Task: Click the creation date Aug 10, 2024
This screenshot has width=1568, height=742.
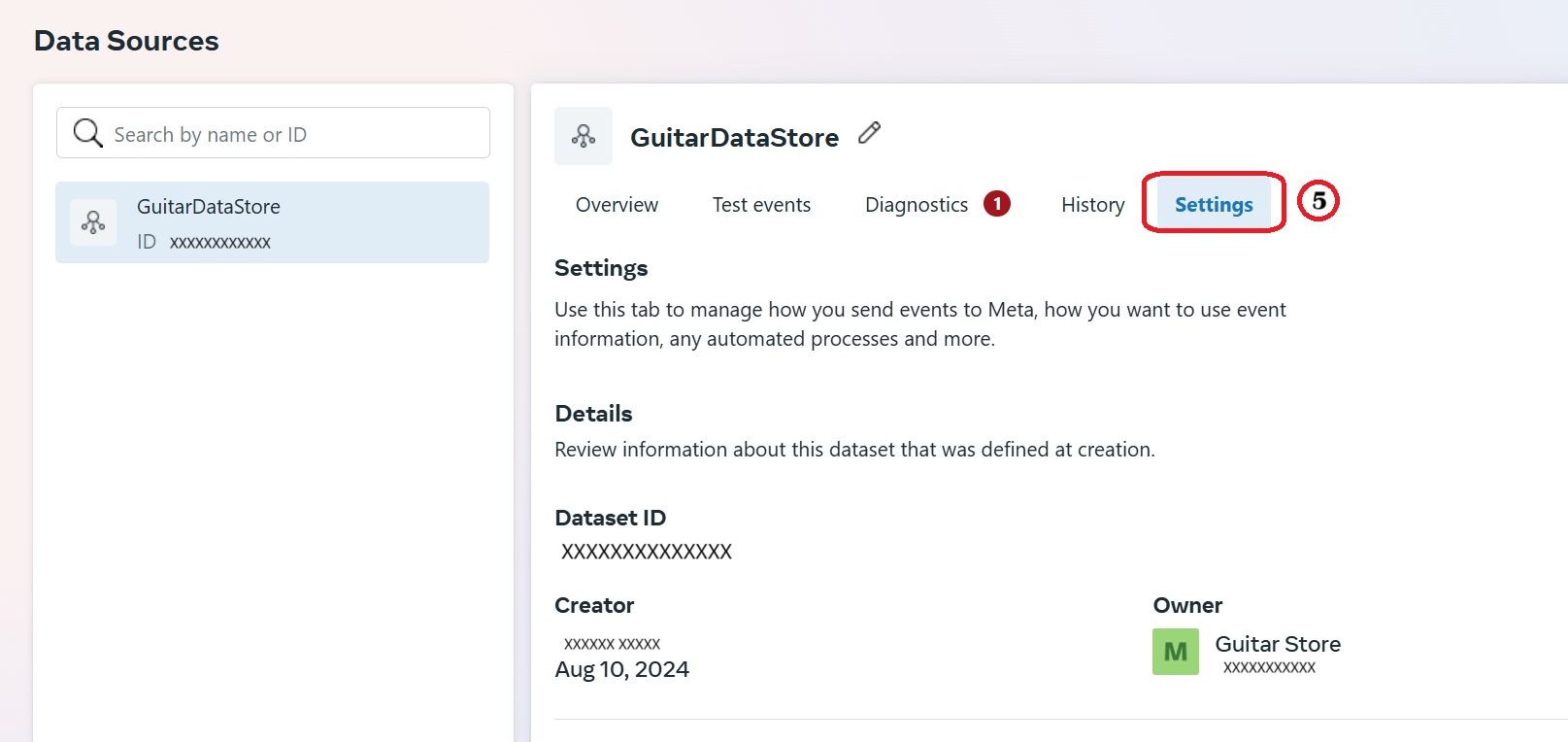Action: click(621, 670)
